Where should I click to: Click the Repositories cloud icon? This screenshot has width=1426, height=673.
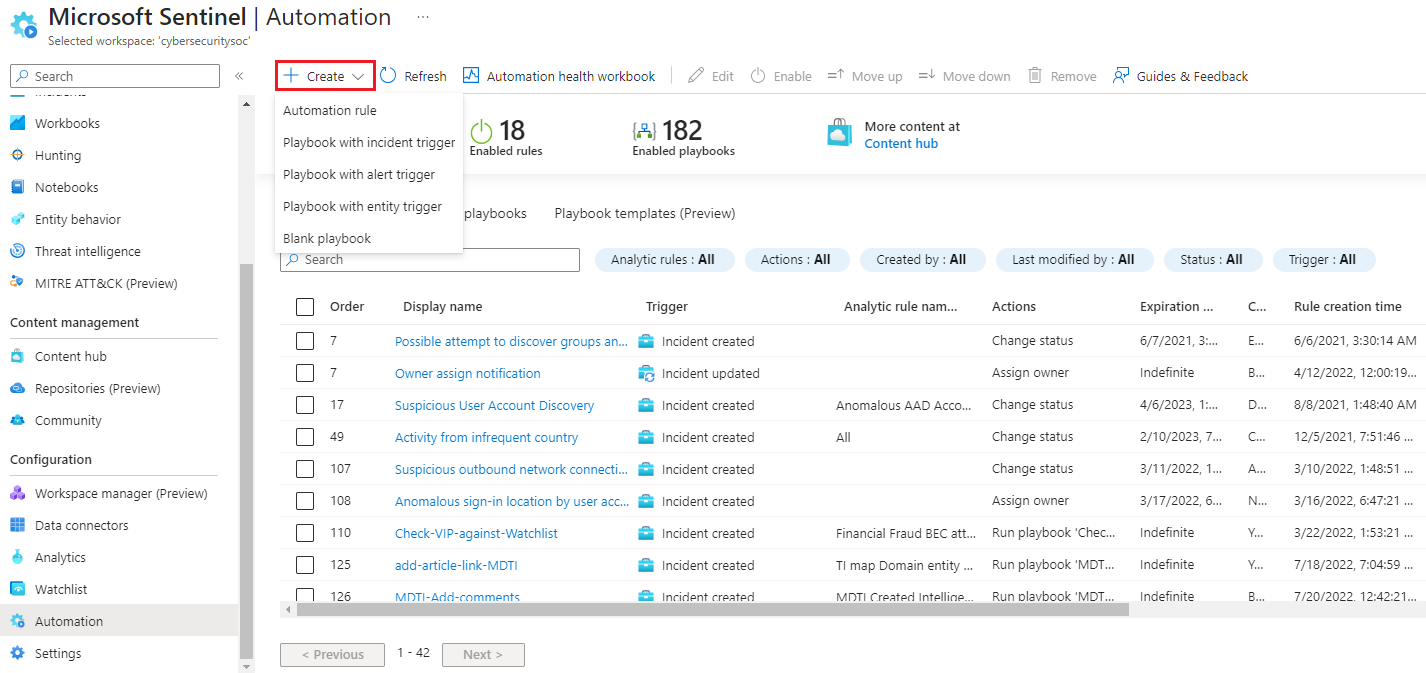pyautogui.click(x=17, y=388)
